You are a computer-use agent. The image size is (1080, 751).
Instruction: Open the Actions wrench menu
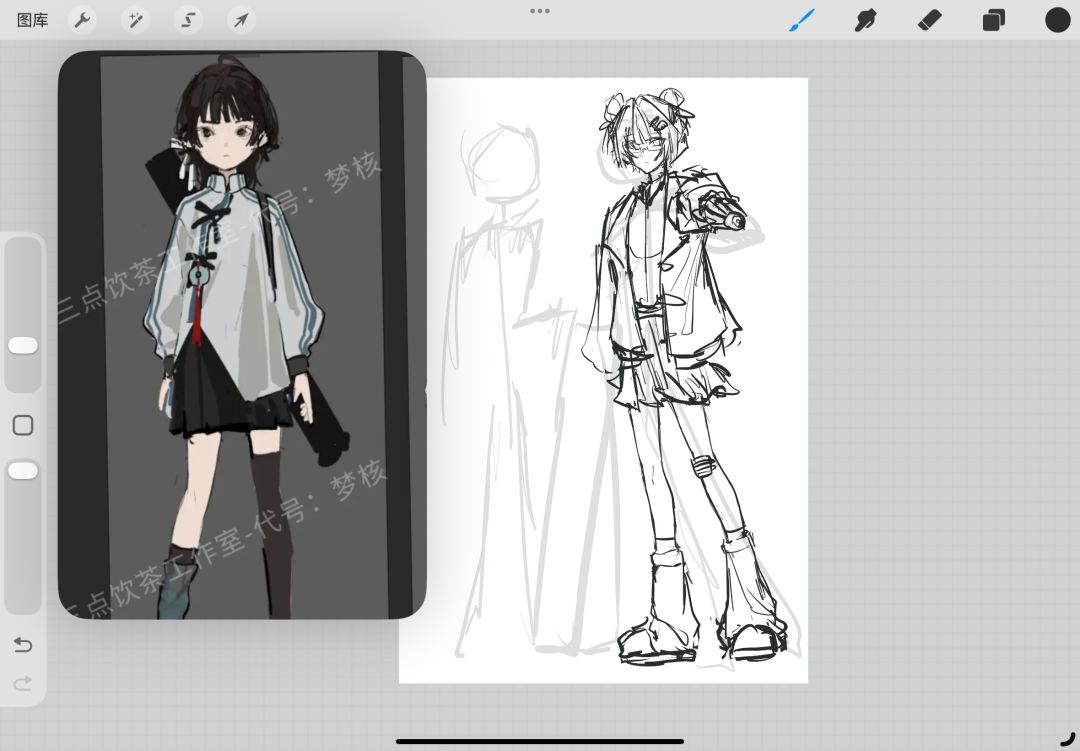[82, 20]
